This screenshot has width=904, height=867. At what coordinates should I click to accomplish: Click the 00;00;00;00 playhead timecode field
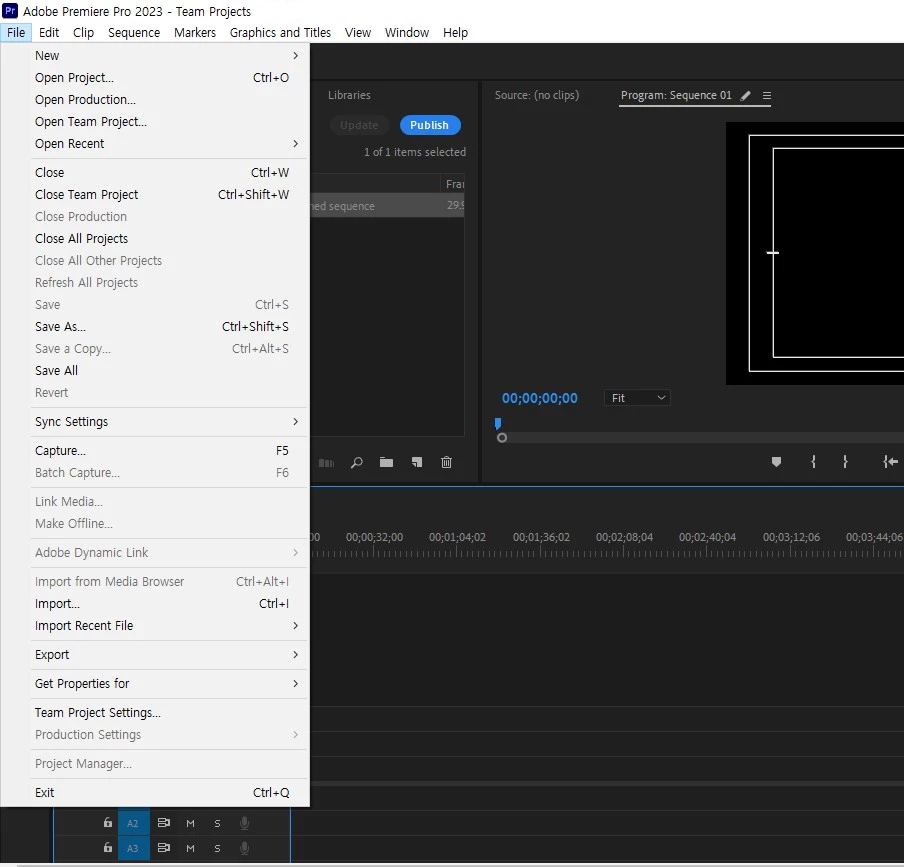tap(540, 398)
